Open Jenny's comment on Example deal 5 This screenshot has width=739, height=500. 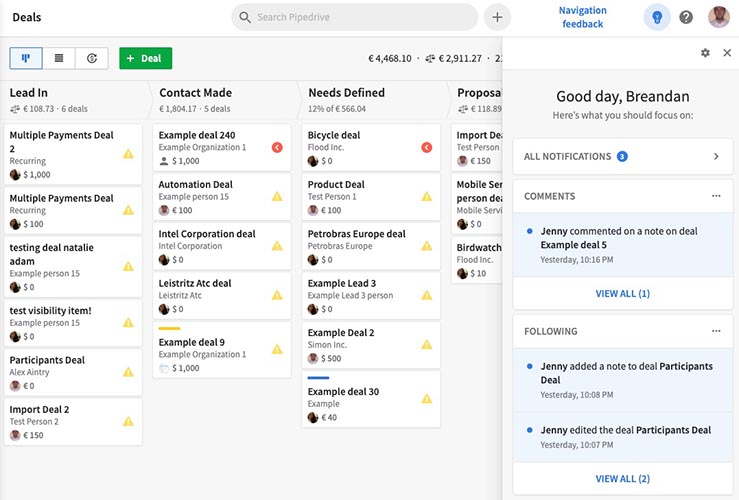pos(623,245)
